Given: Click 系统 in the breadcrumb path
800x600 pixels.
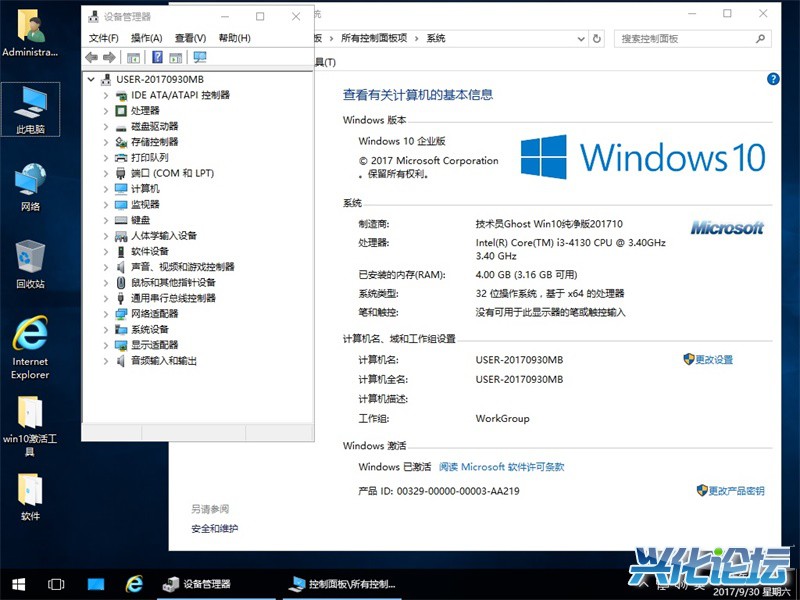Looking at the screenshot, I should pos(436,38).
